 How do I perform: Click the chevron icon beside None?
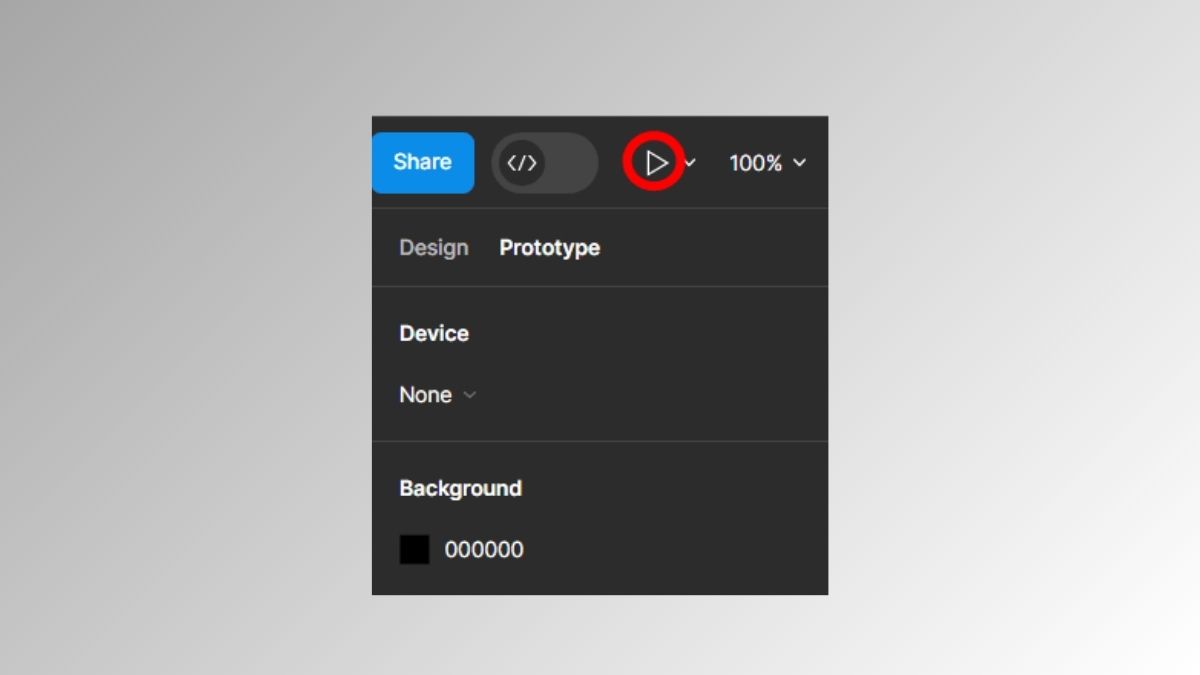469,395
